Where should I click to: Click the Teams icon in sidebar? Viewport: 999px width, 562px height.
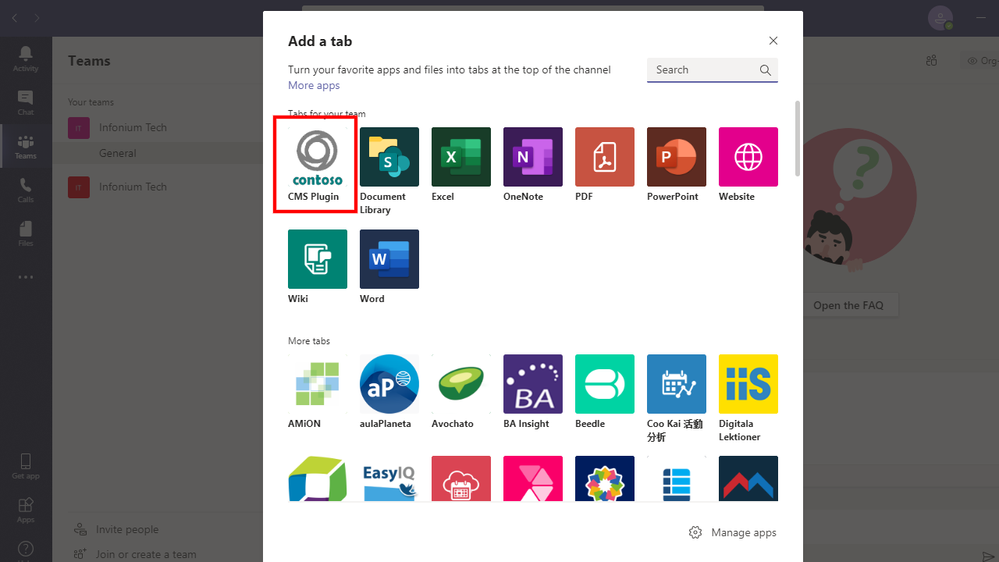tap(25, 147)
